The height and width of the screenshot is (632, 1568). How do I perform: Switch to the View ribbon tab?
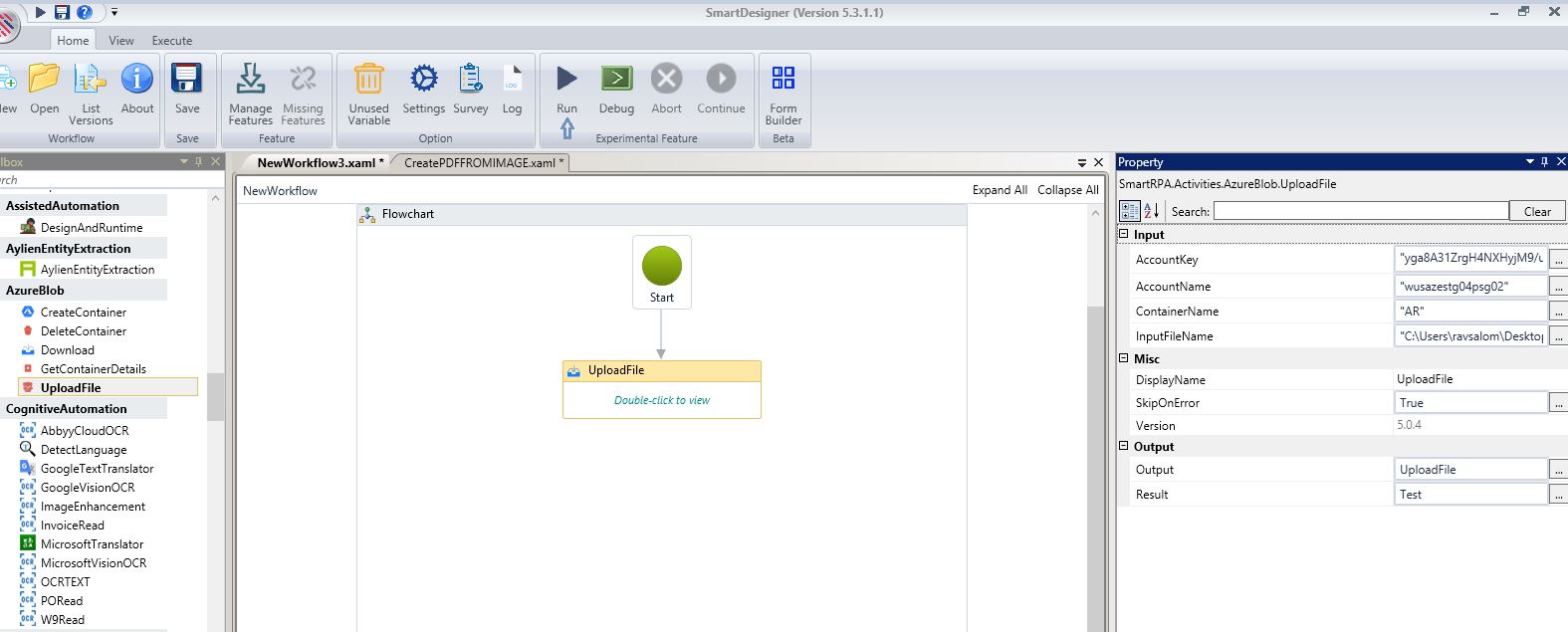click(121, 41)
